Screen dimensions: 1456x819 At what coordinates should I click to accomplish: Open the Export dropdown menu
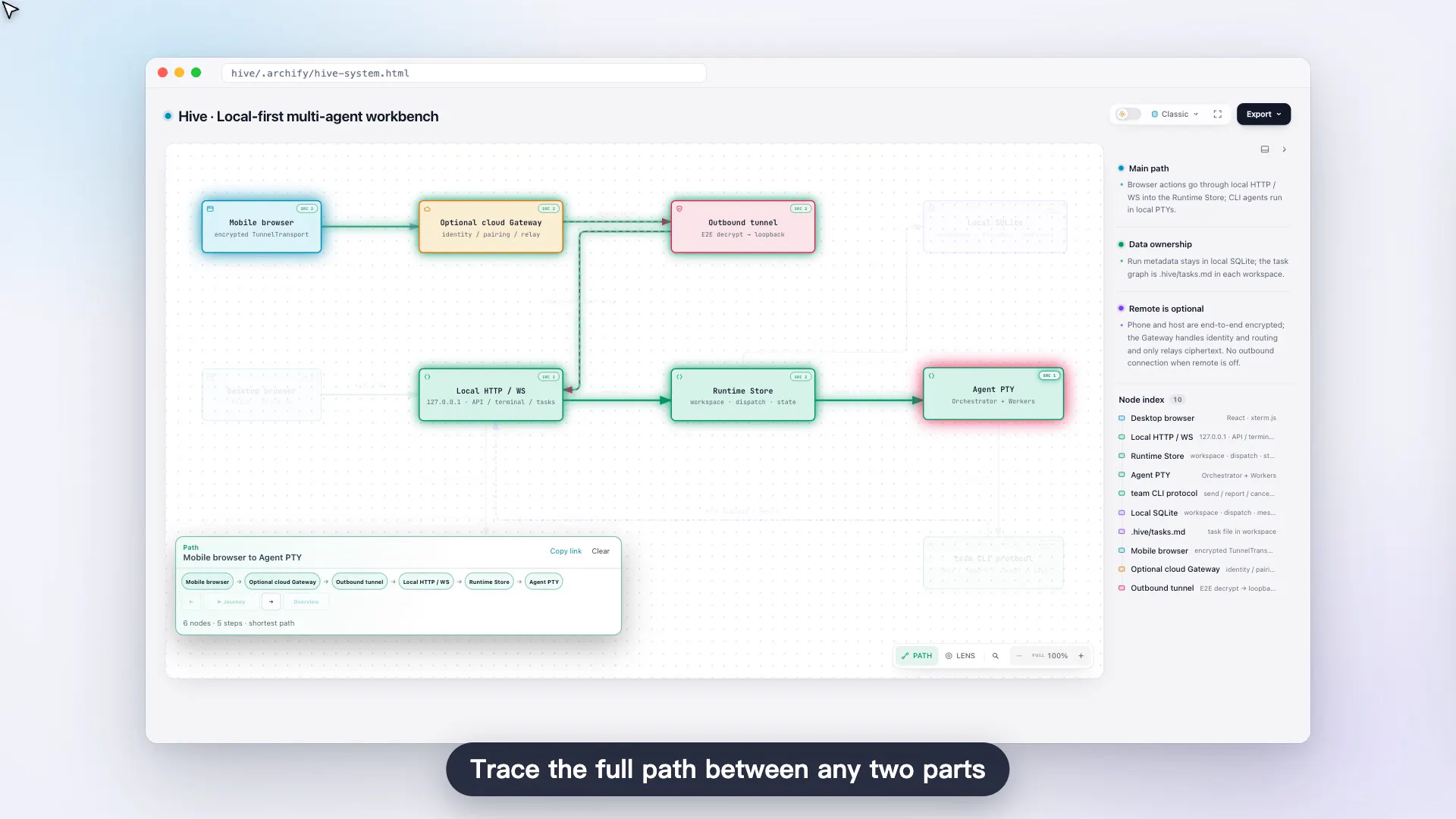1263,114
